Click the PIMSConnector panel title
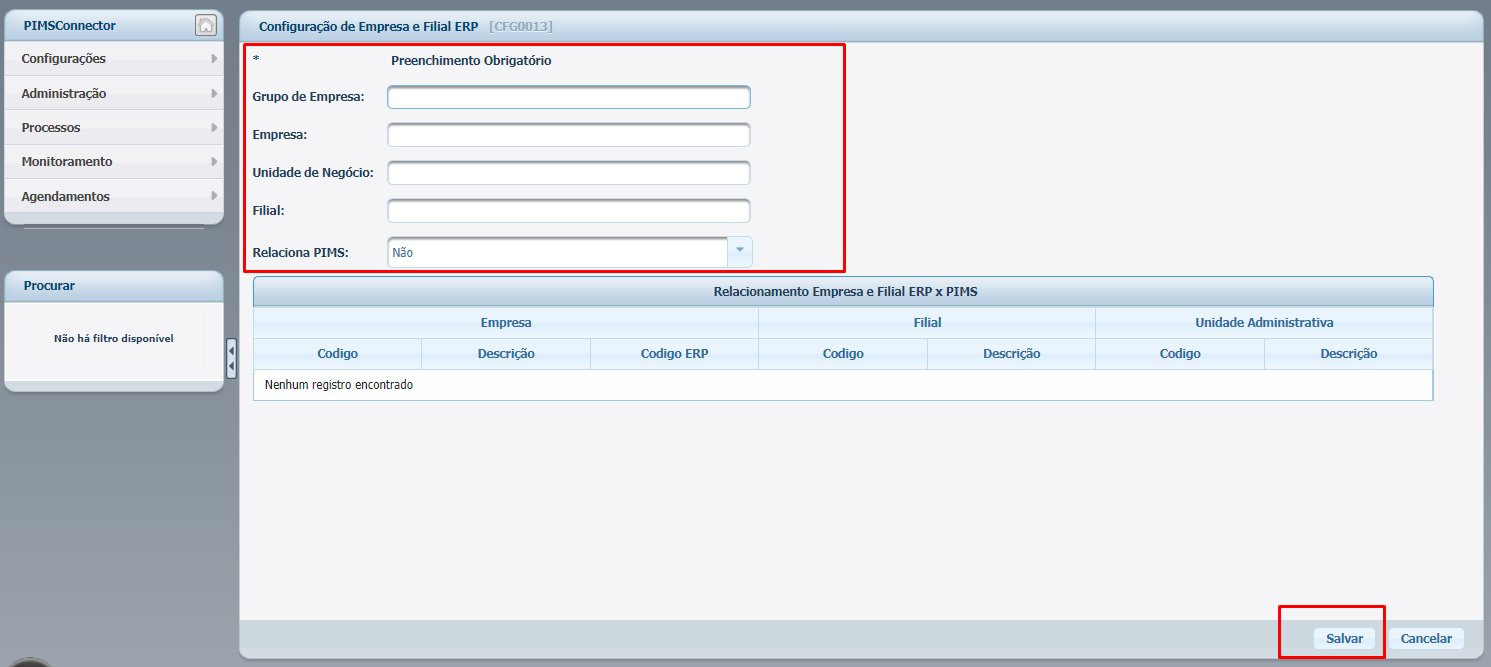The height and width of the screenshot is (667, 1491). pos(70,26)
